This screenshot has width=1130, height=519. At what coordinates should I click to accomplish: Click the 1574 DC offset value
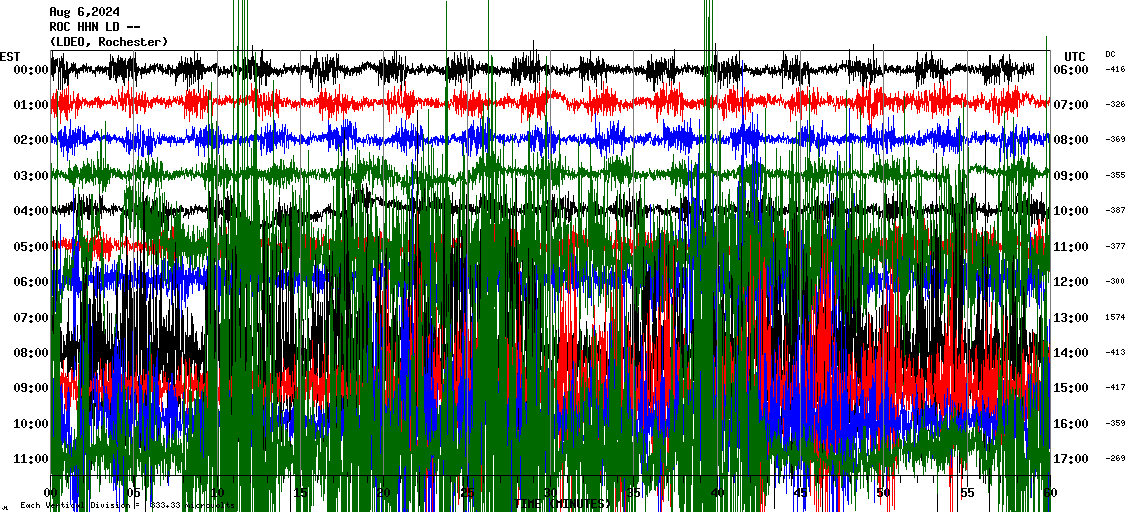(1115, 318)
